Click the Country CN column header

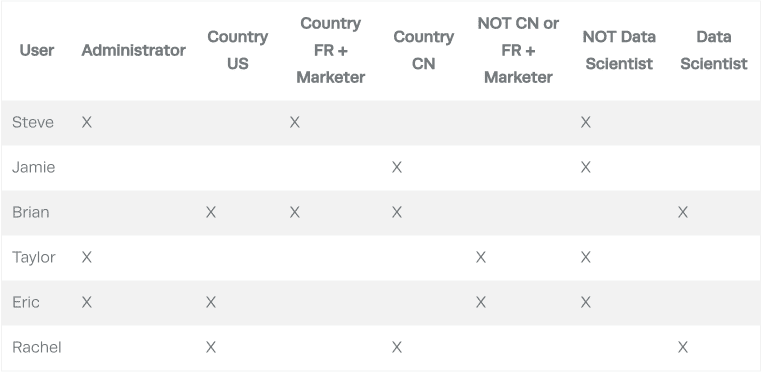tap(423, 50)
